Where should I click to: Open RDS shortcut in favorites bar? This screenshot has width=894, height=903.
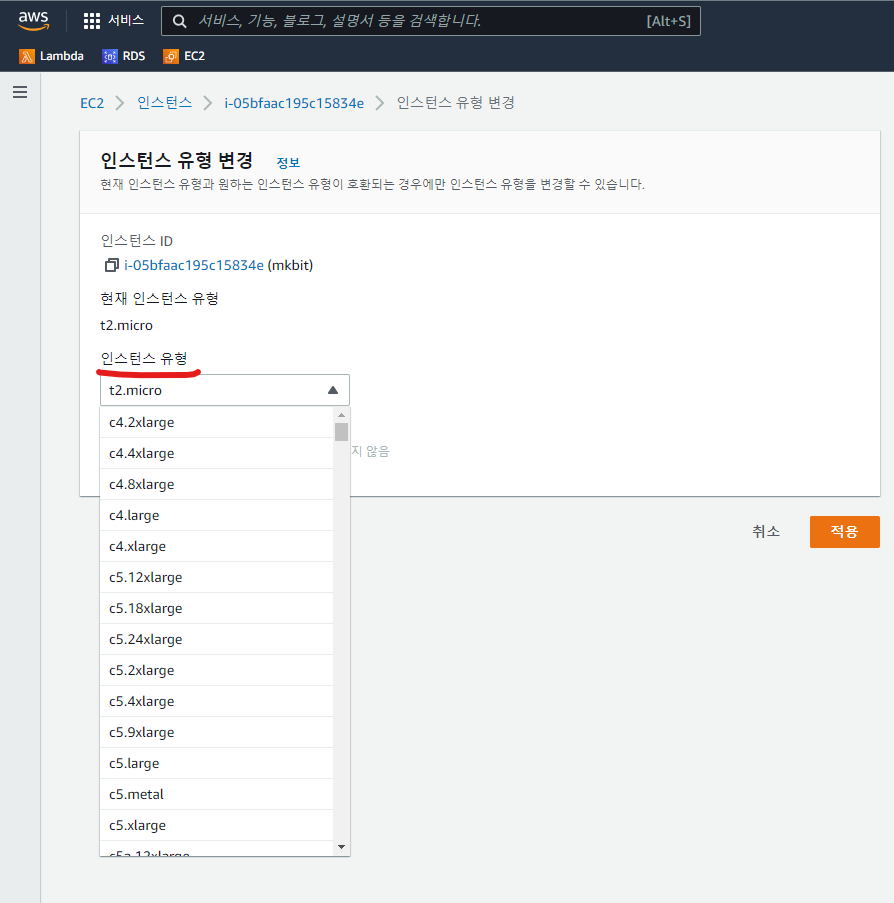pos(124,56)
